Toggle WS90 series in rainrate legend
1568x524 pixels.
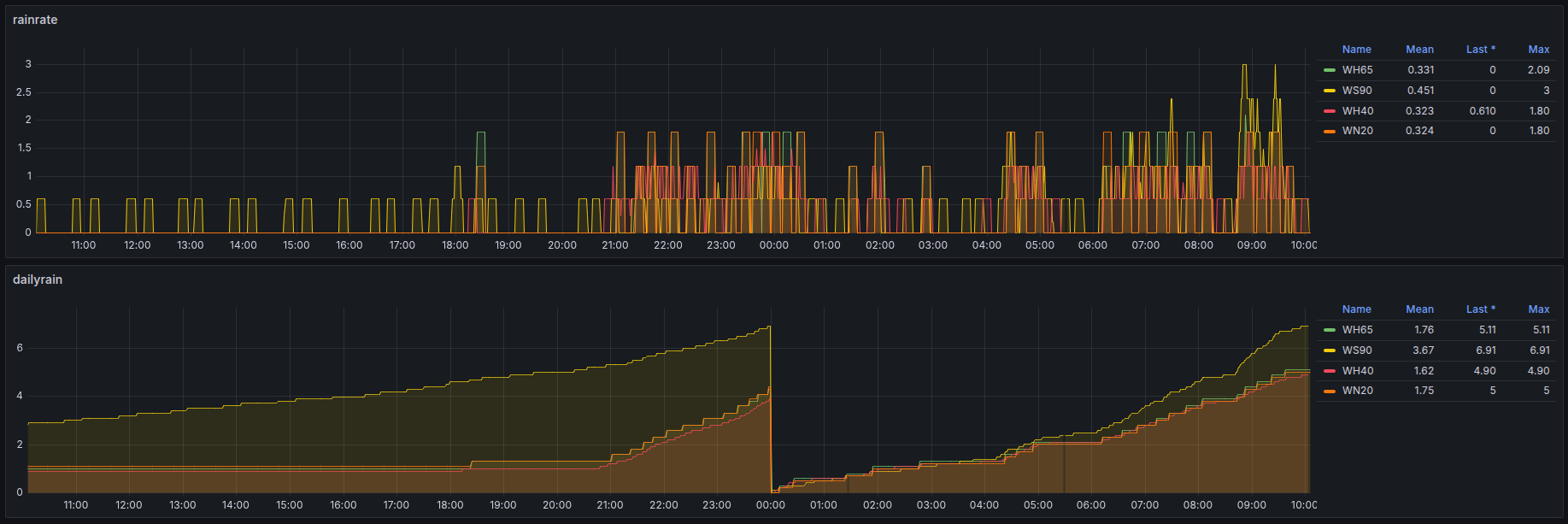click(1357, 91)
